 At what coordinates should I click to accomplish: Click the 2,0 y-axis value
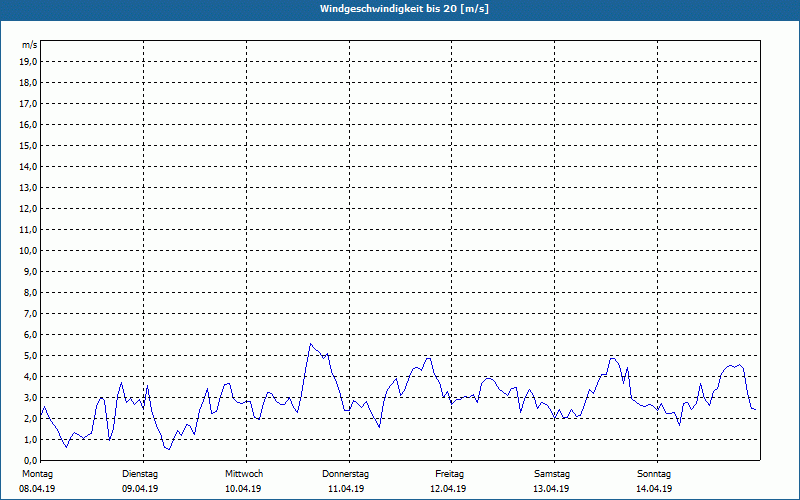pos(30,418)
